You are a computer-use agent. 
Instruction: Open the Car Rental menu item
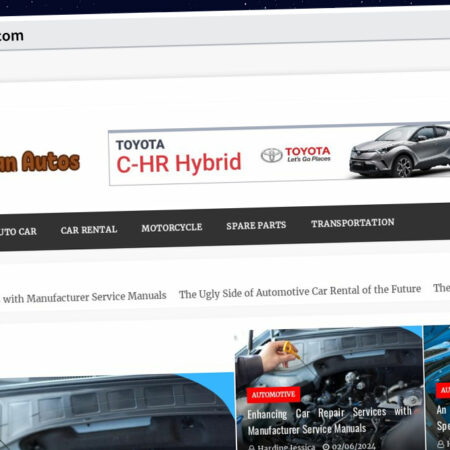pyautogui.click(x=89, y=230)
